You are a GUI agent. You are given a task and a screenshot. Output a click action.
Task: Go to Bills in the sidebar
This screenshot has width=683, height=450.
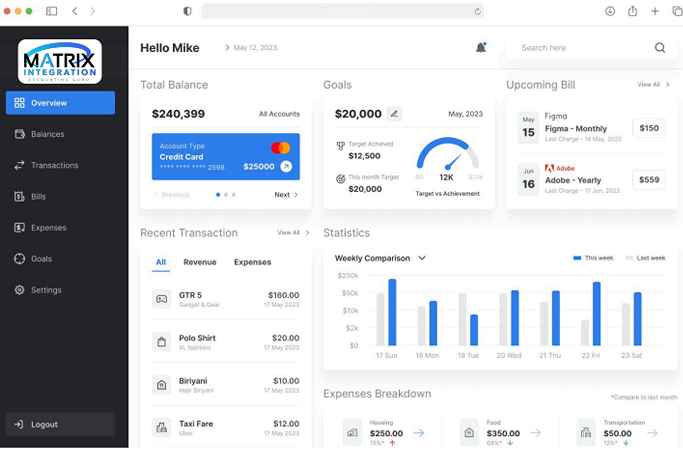coord(38,197)
